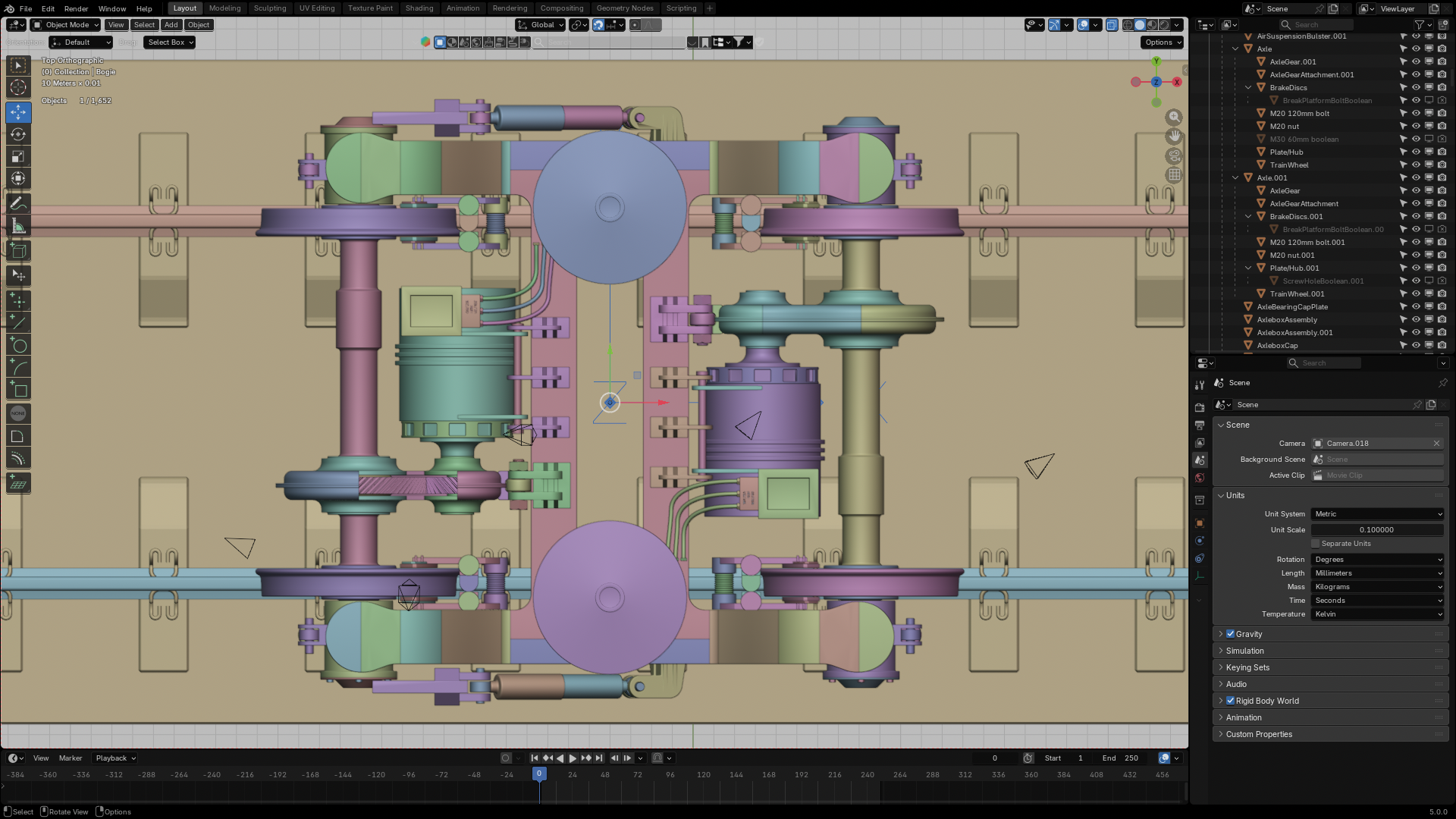Switch to the Geometry Nodes workspace tab
Screen dimensions: 1456x819
[x=625, y=8]
